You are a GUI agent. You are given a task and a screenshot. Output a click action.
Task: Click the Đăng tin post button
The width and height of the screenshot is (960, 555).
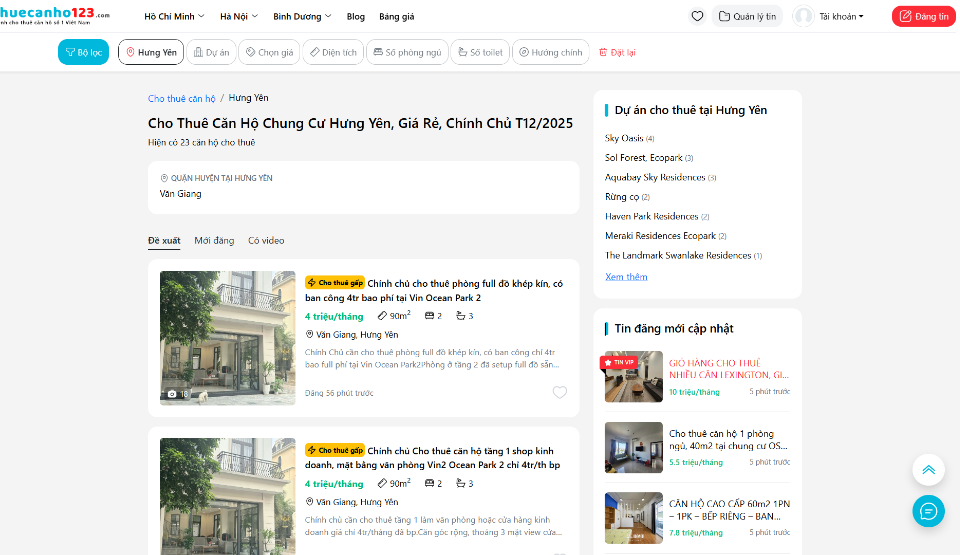923,17
